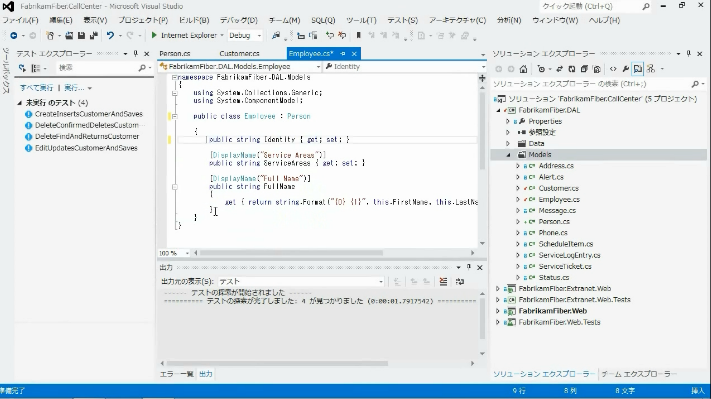The height and width of the screenshot is (399, 711).
Task: Switch to the Customer.cs tab
Action: 239,54
